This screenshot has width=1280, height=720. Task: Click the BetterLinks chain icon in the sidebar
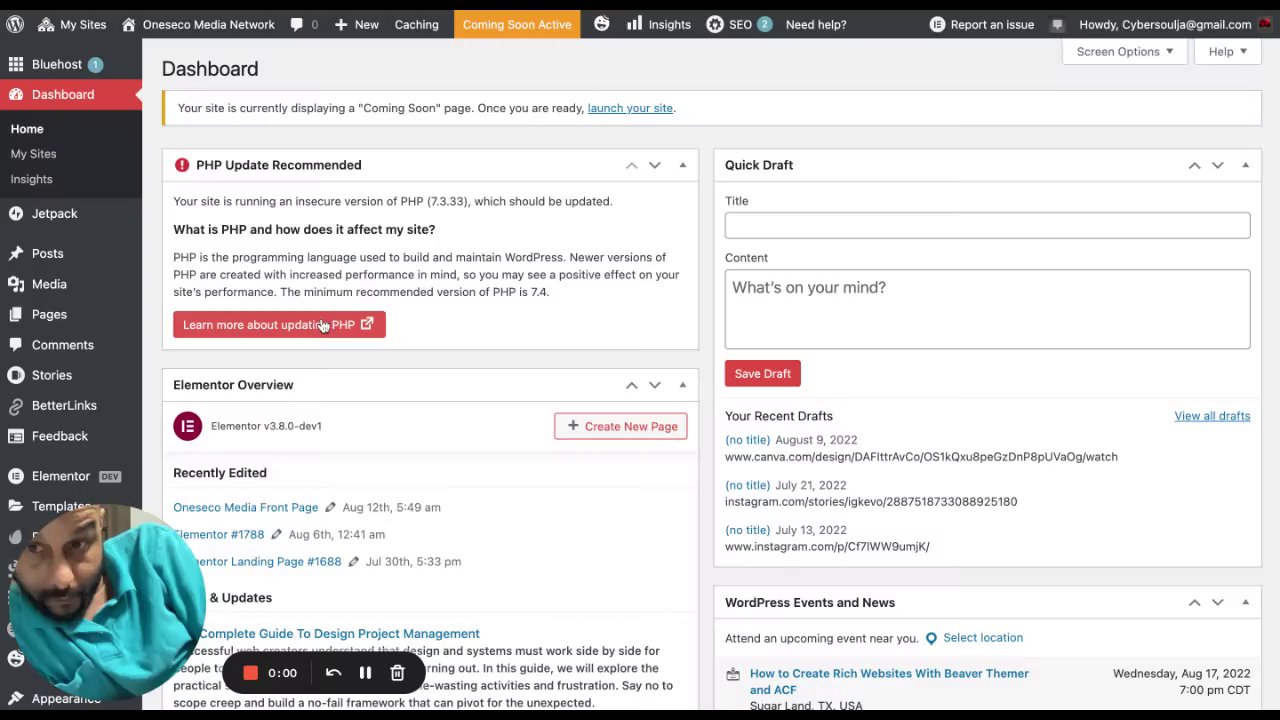click(x=16, y=405)
